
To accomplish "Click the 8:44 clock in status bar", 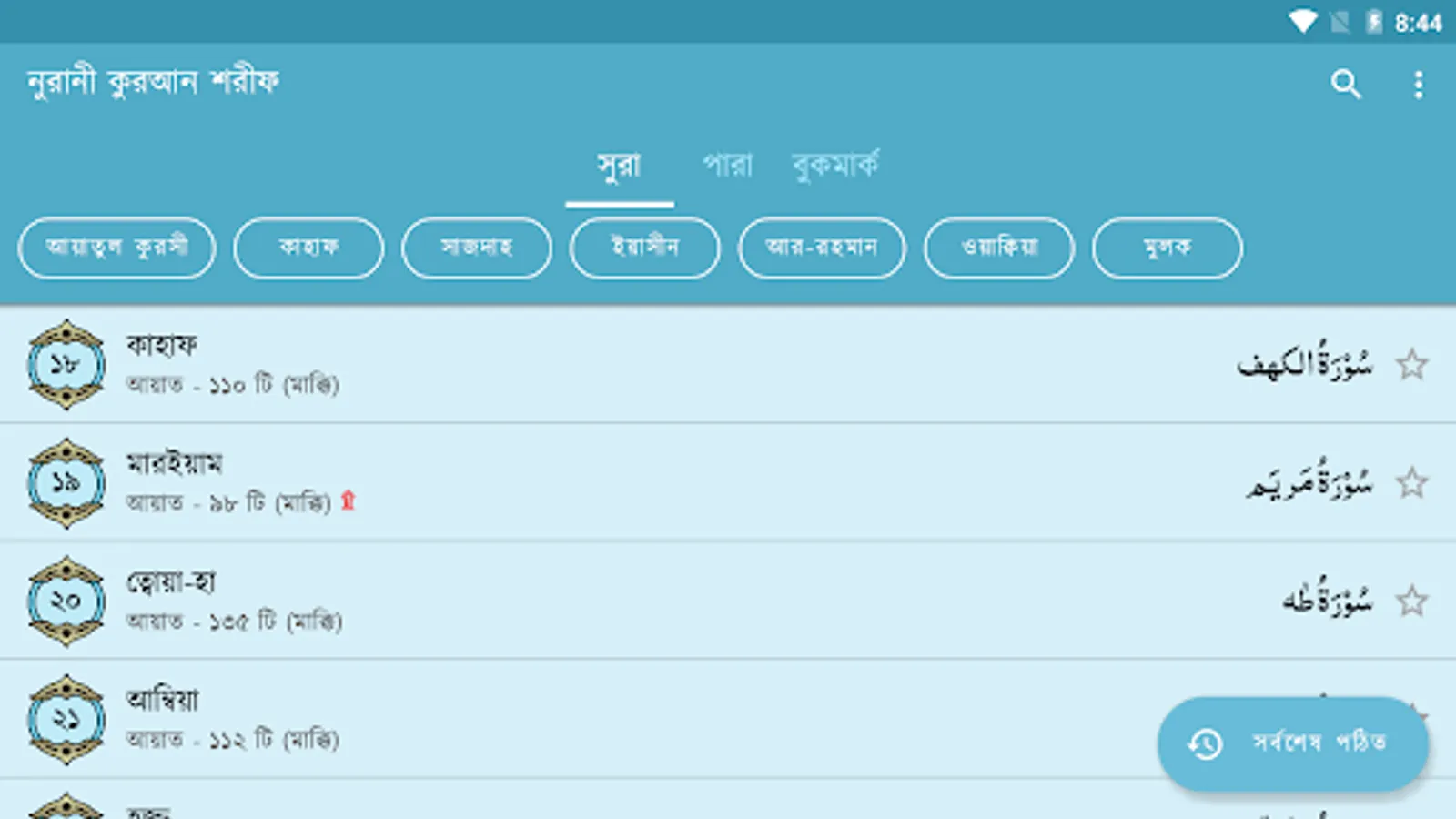I will tap(1418, 23).
